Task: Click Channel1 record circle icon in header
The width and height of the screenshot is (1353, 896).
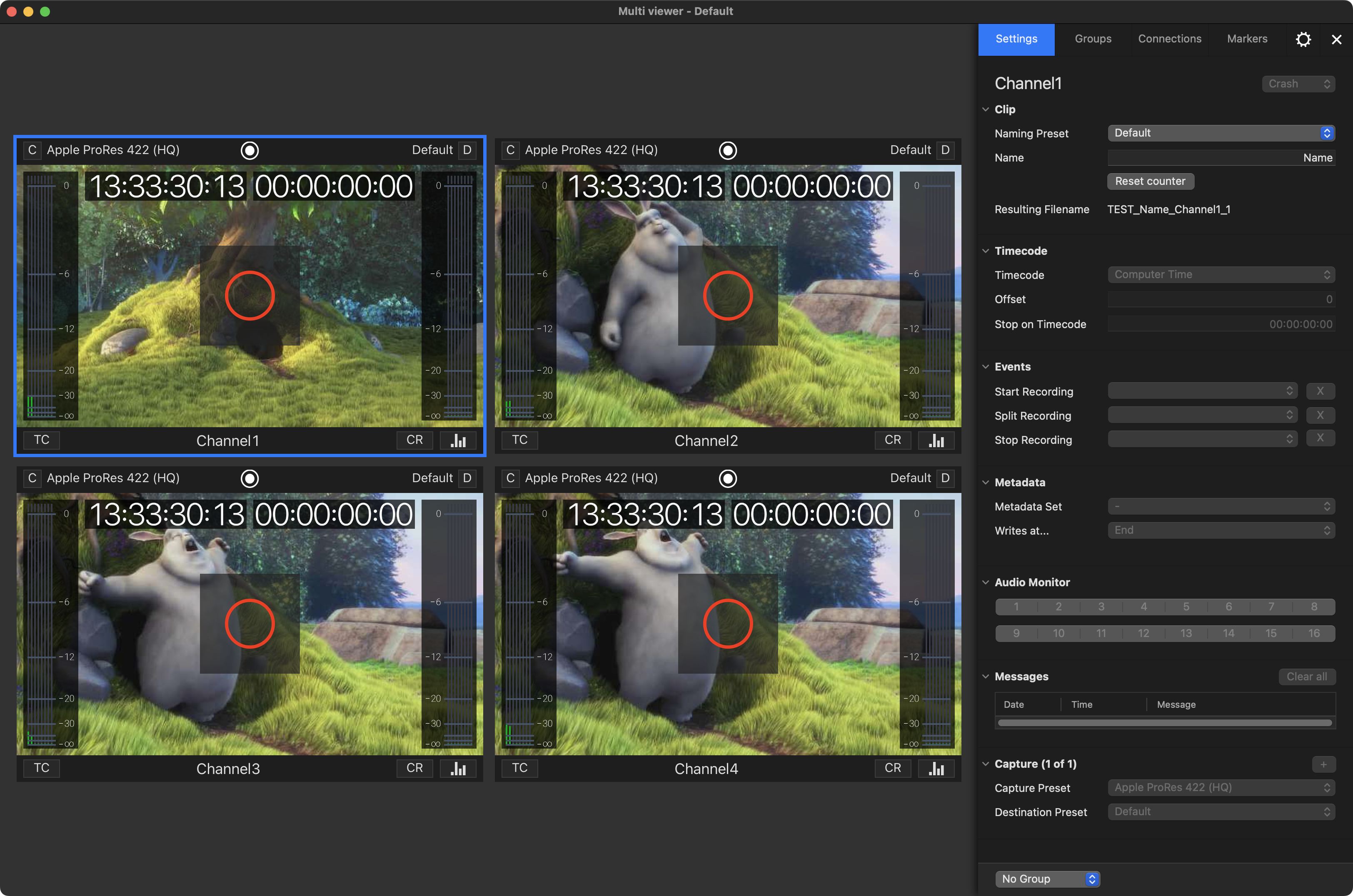Action: 250,150
